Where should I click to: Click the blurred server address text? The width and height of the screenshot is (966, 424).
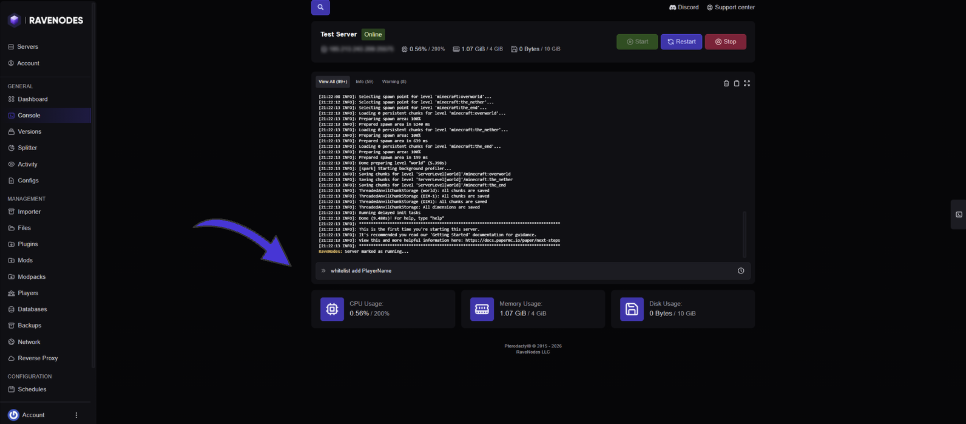coord(357,49)
